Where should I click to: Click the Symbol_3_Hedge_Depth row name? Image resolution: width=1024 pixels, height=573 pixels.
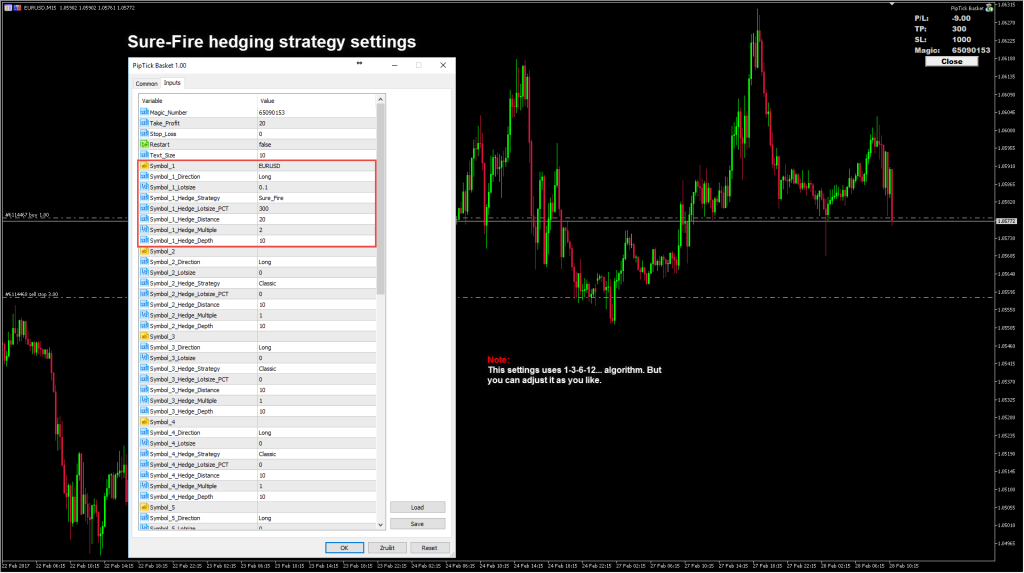click(181, 411)
